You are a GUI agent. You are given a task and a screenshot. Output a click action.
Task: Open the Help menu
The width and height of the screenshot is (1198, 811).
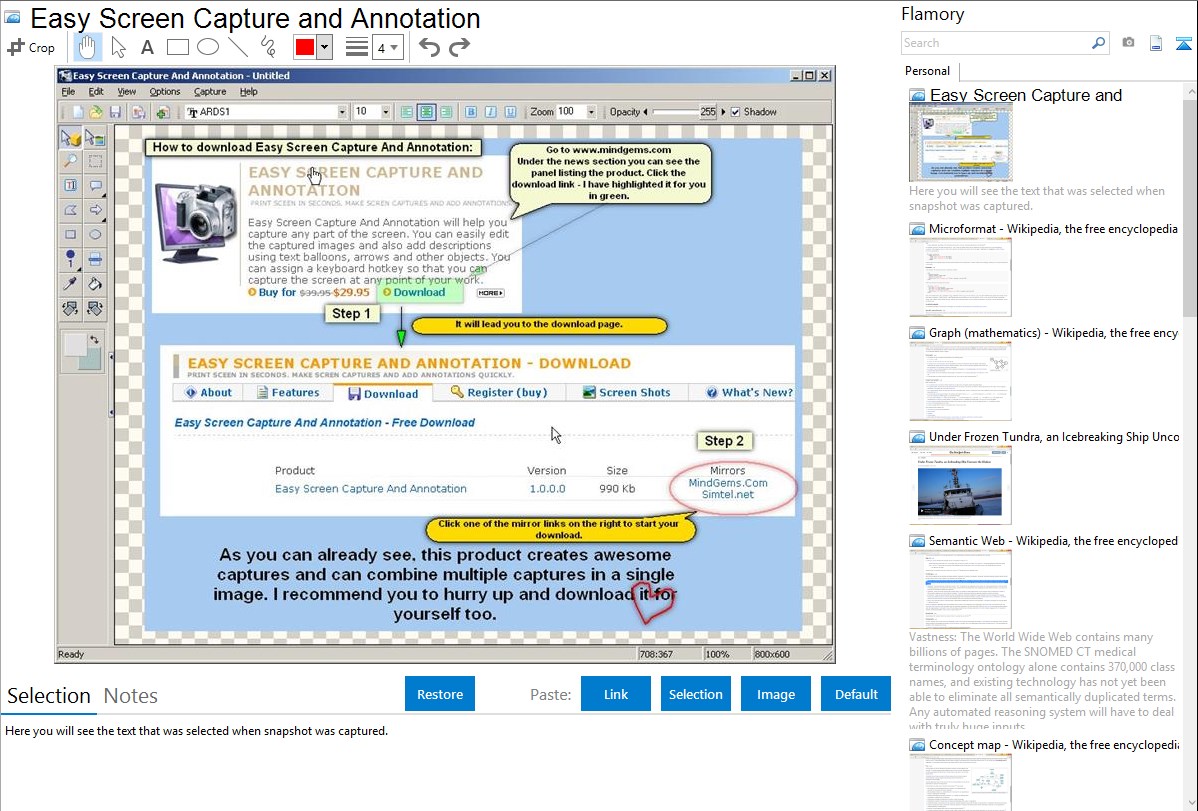tap(248, 92)
